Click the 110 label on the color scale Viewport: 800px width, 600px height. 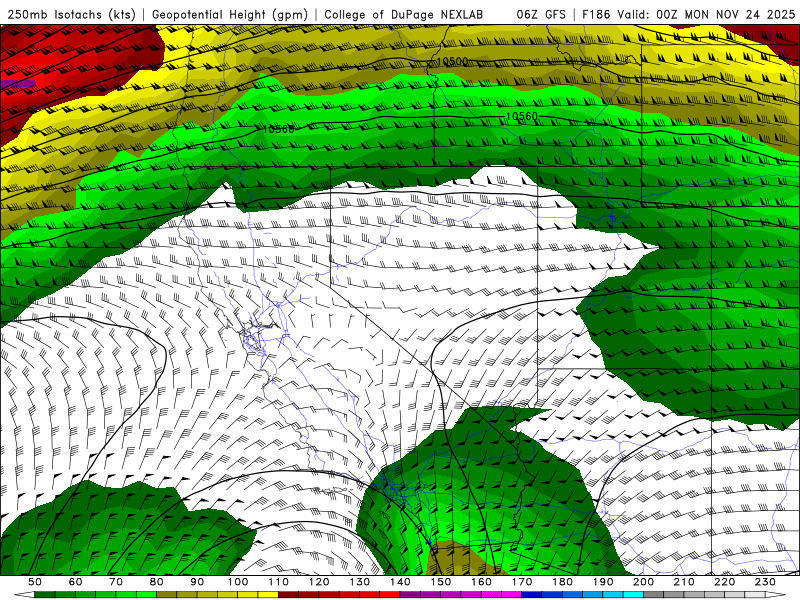279,582
